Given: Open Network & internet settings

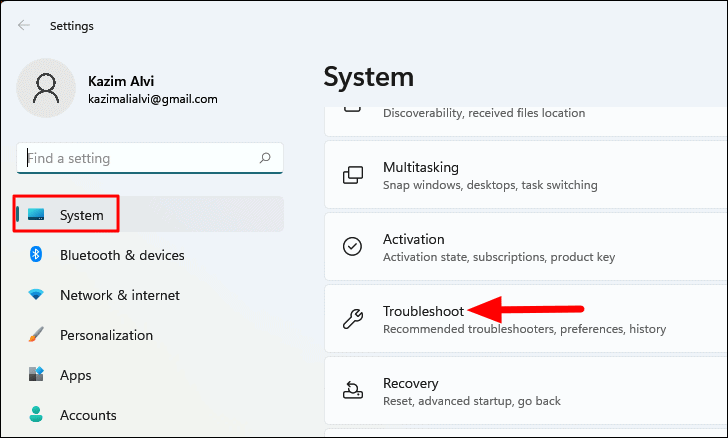Looking at the screenshot, I should [150, 294].
